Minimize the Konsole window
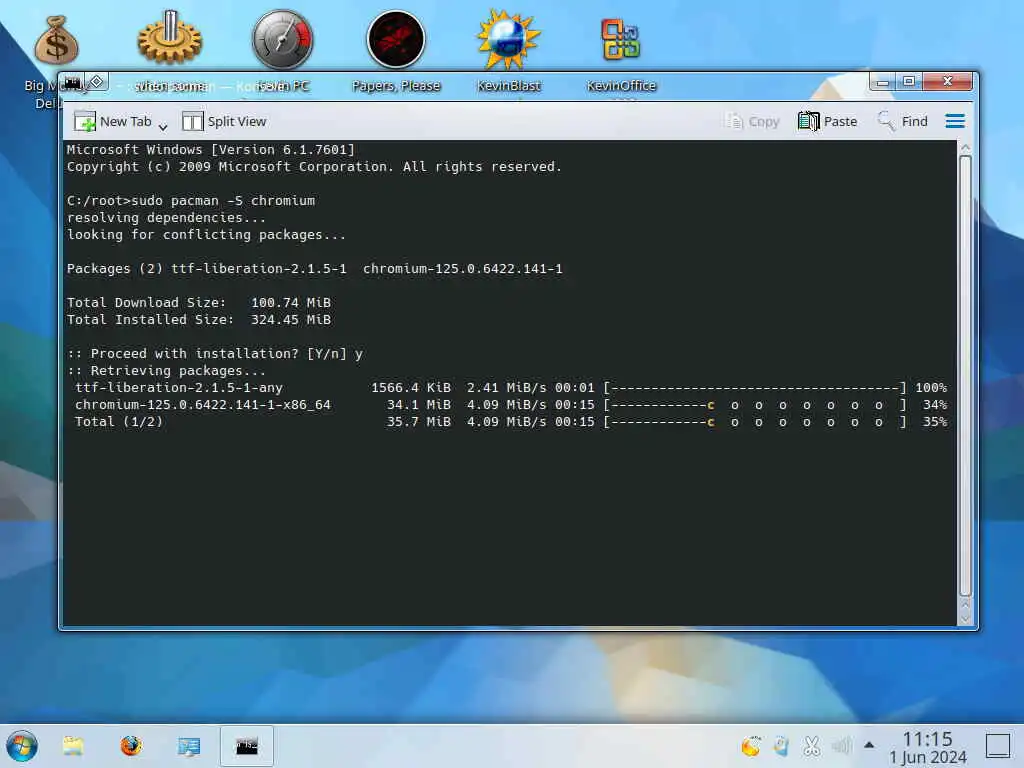This screenshot has height=768, width=1024. tap(883, 82)
